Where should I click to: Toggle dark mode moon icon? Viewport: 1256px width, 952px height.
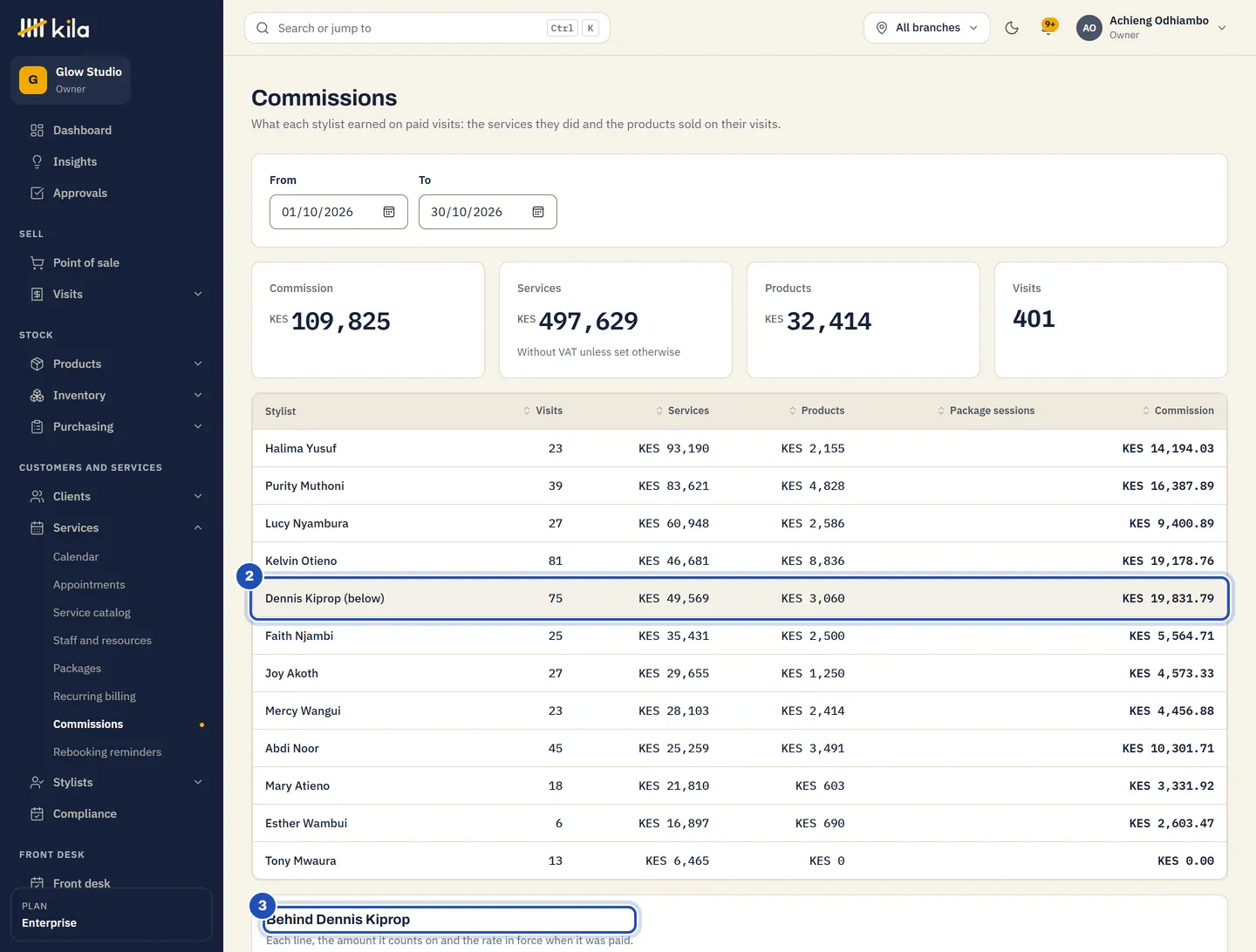(1012, 28)
